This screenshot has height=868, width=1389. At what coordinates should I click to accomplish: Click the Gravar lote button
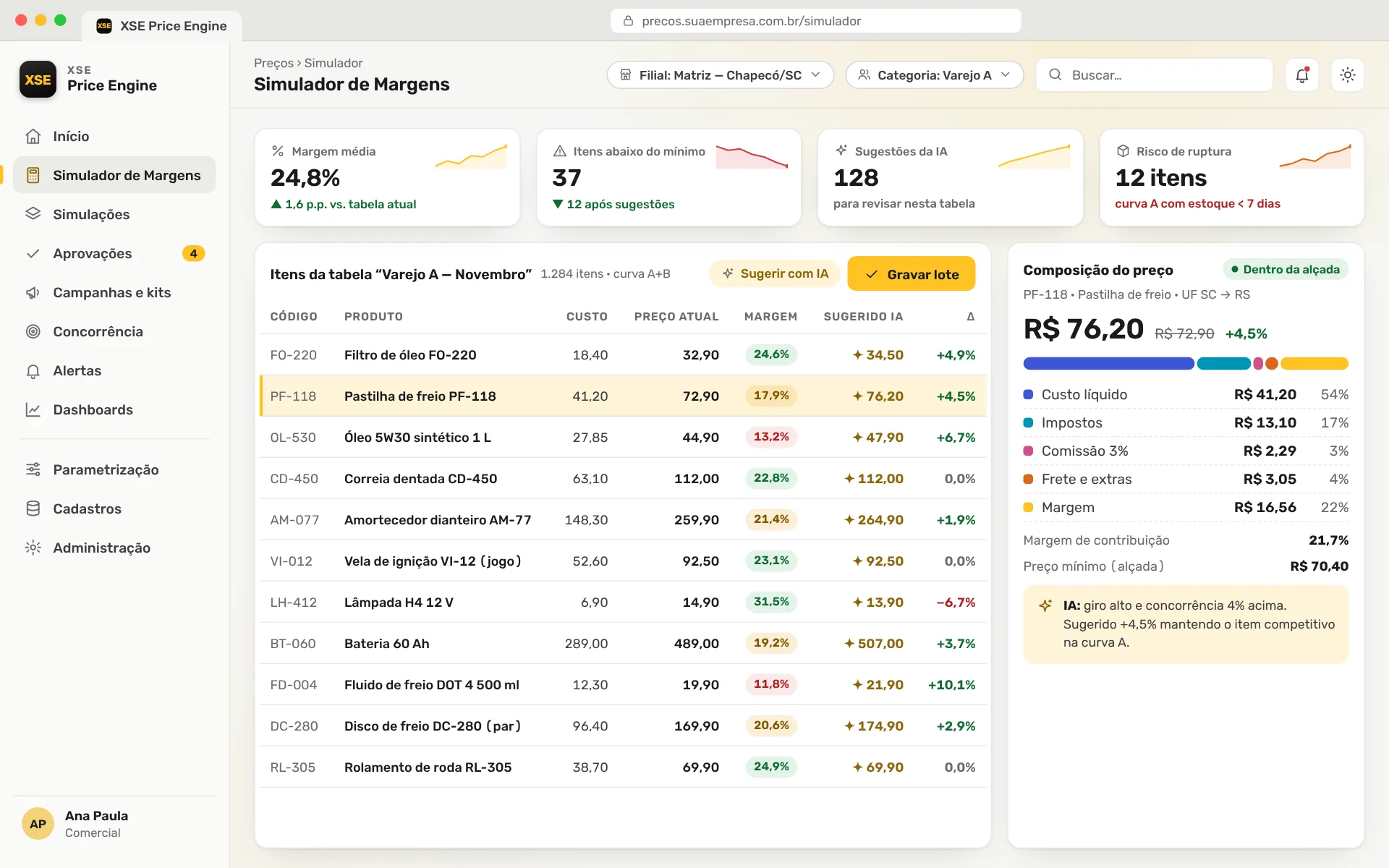(911, 274)
